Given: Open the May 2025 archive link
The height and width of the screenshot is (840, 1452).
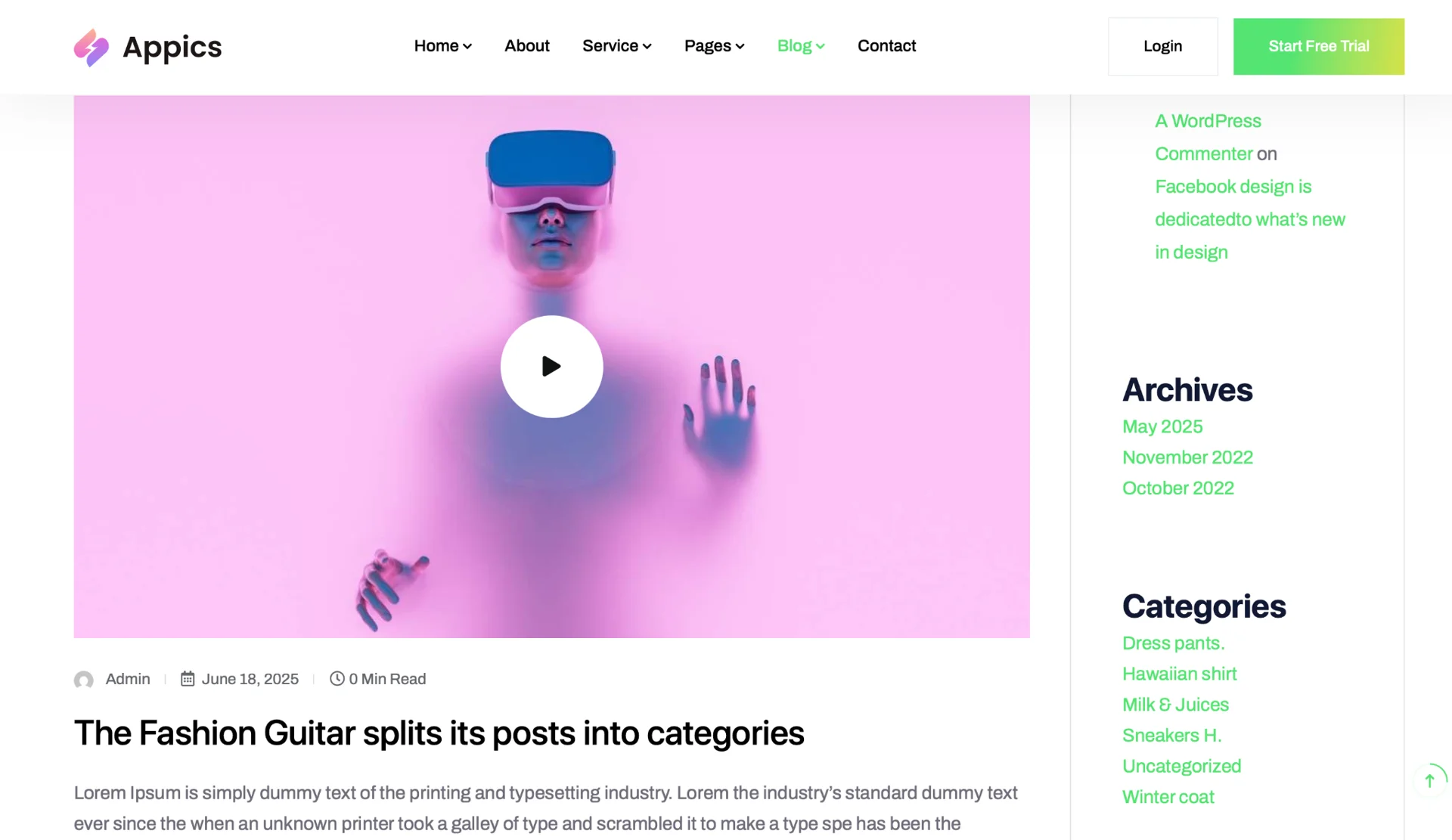Looking at the screenshot, I should coord(1162,426).
